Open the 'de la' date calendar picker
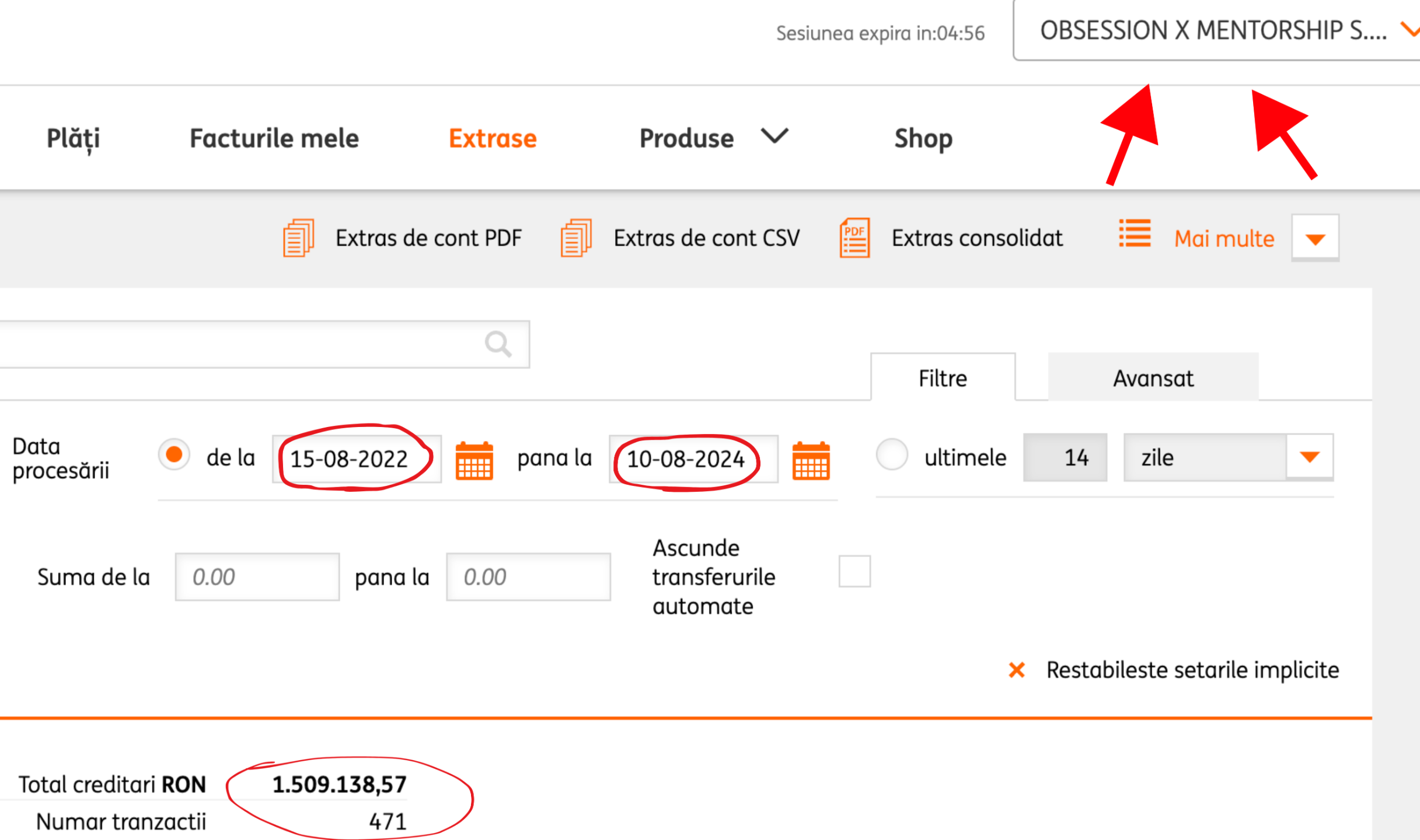Image resolution: width=1420 pixels, height=840 pixels. click(474, 461)
